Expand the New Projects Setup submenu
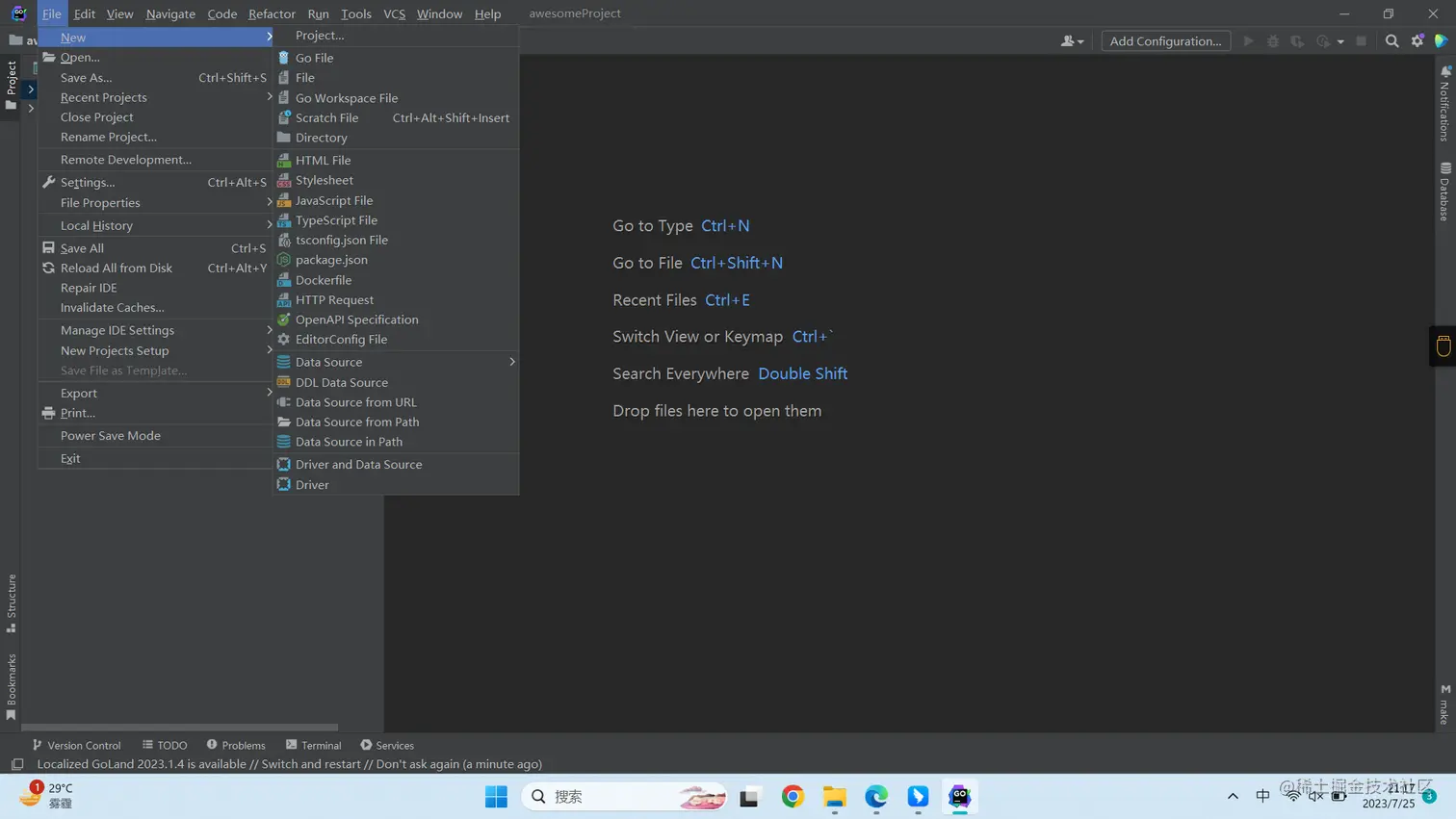 [x=155, y=350]
